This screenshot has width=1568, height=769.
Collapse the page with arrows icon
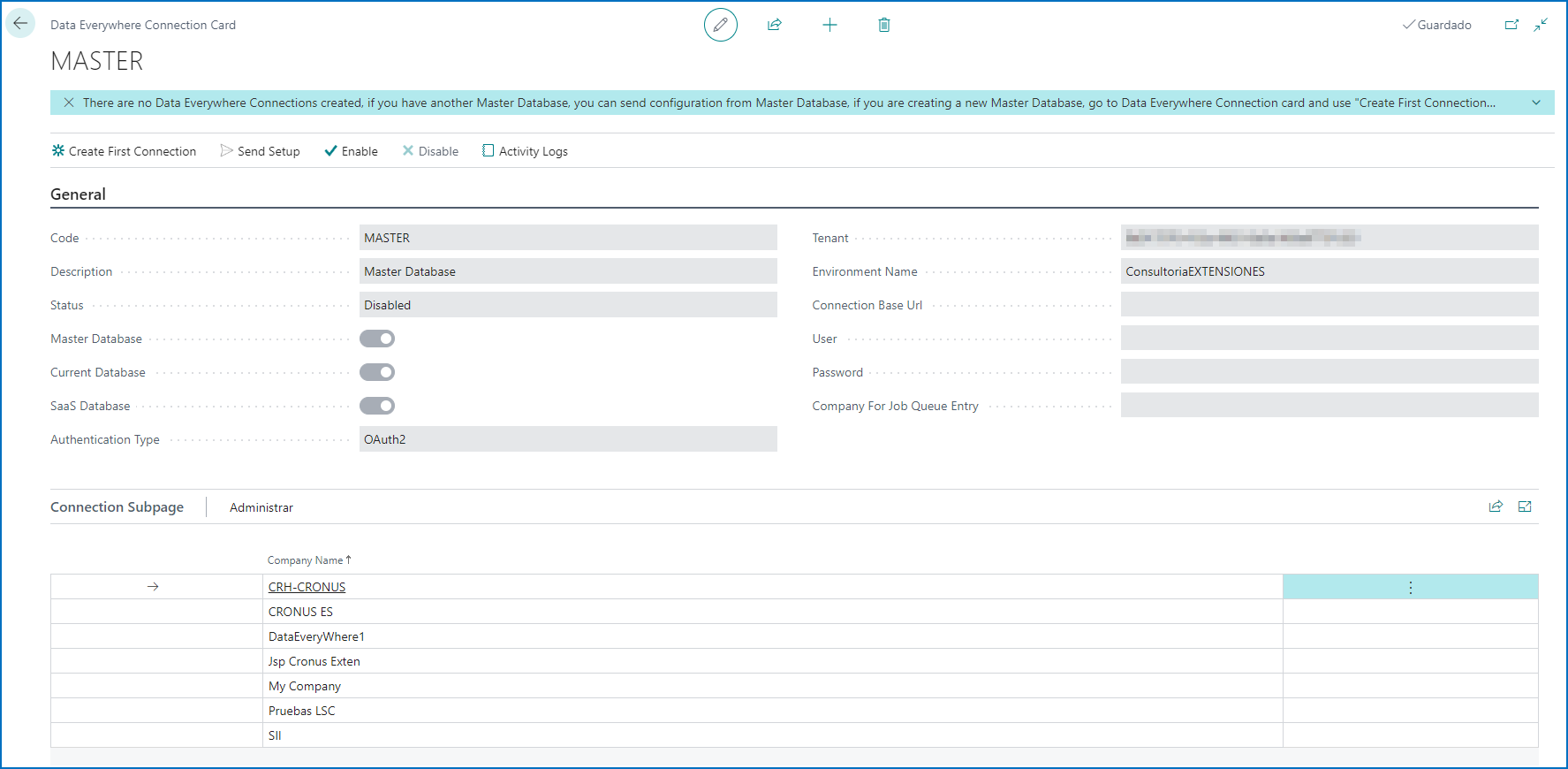[x=1541, y=25]
